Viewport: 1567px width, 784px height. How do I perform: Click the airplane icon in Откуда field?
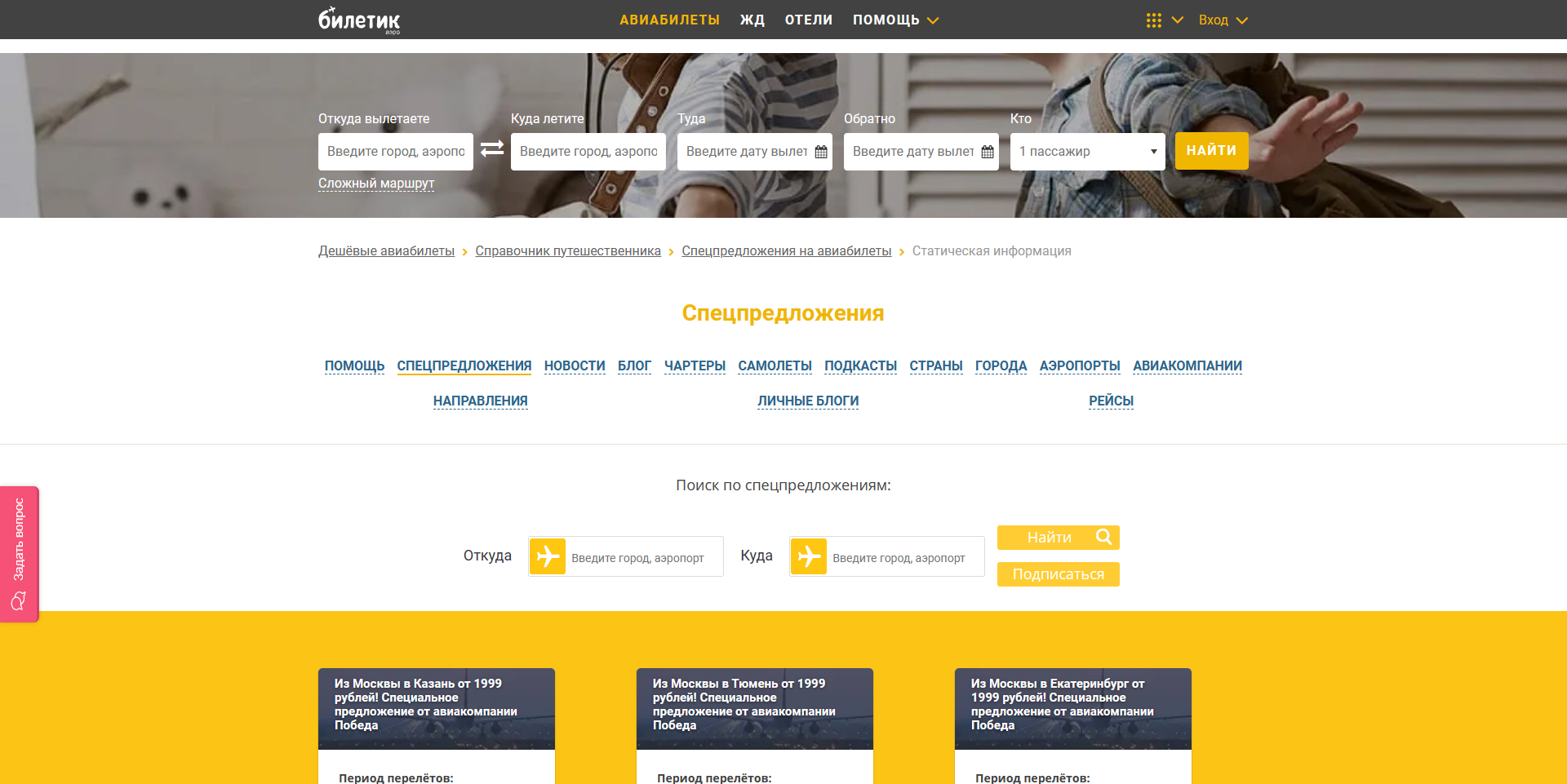pos(548,556)
